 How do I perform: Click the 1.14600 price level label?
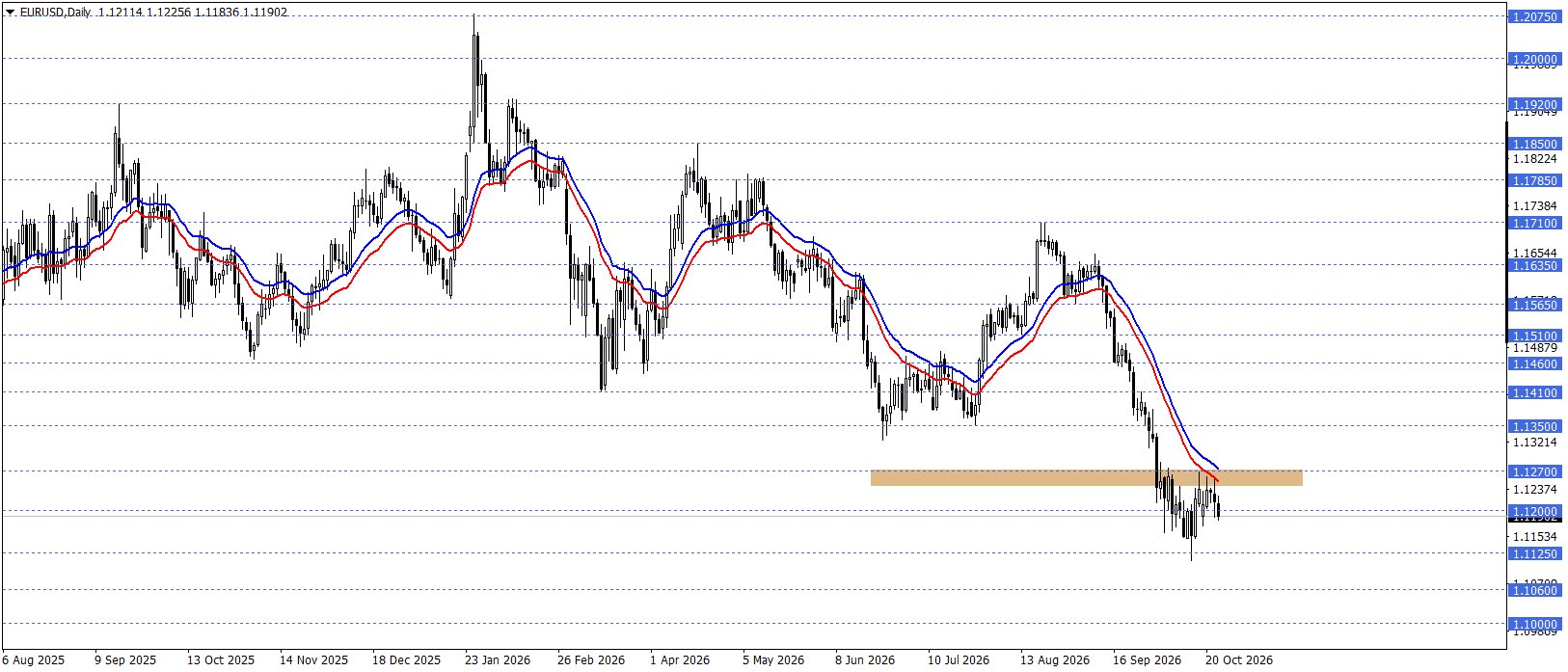1534,363
